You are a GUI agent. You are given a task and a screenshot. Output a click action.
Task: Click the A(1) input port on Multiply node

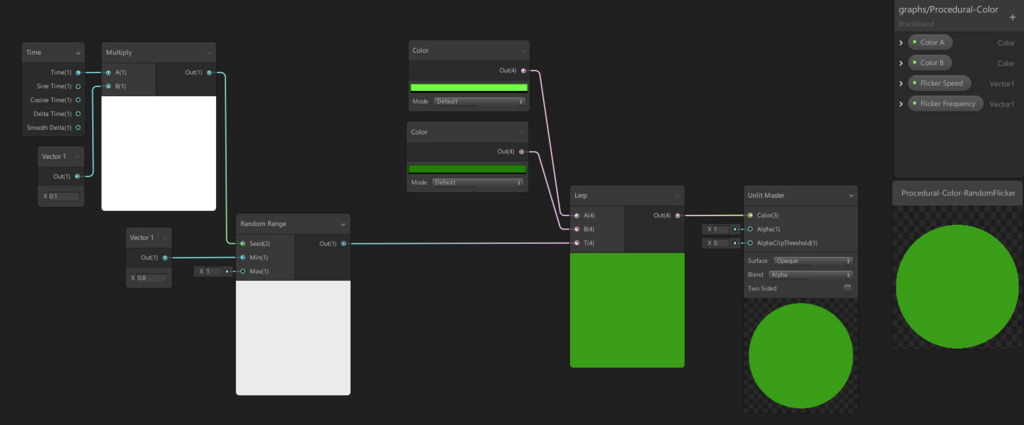(108, 72)
